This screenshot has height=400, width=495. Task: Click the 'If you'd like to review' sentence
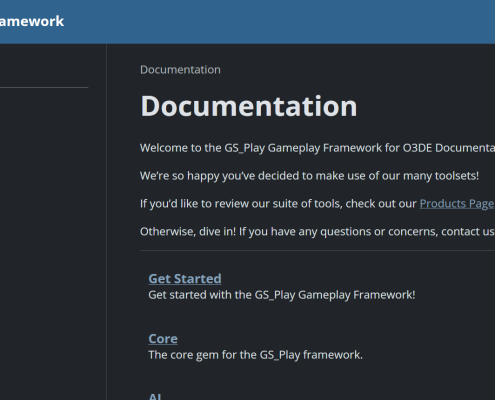coord(317,204)
